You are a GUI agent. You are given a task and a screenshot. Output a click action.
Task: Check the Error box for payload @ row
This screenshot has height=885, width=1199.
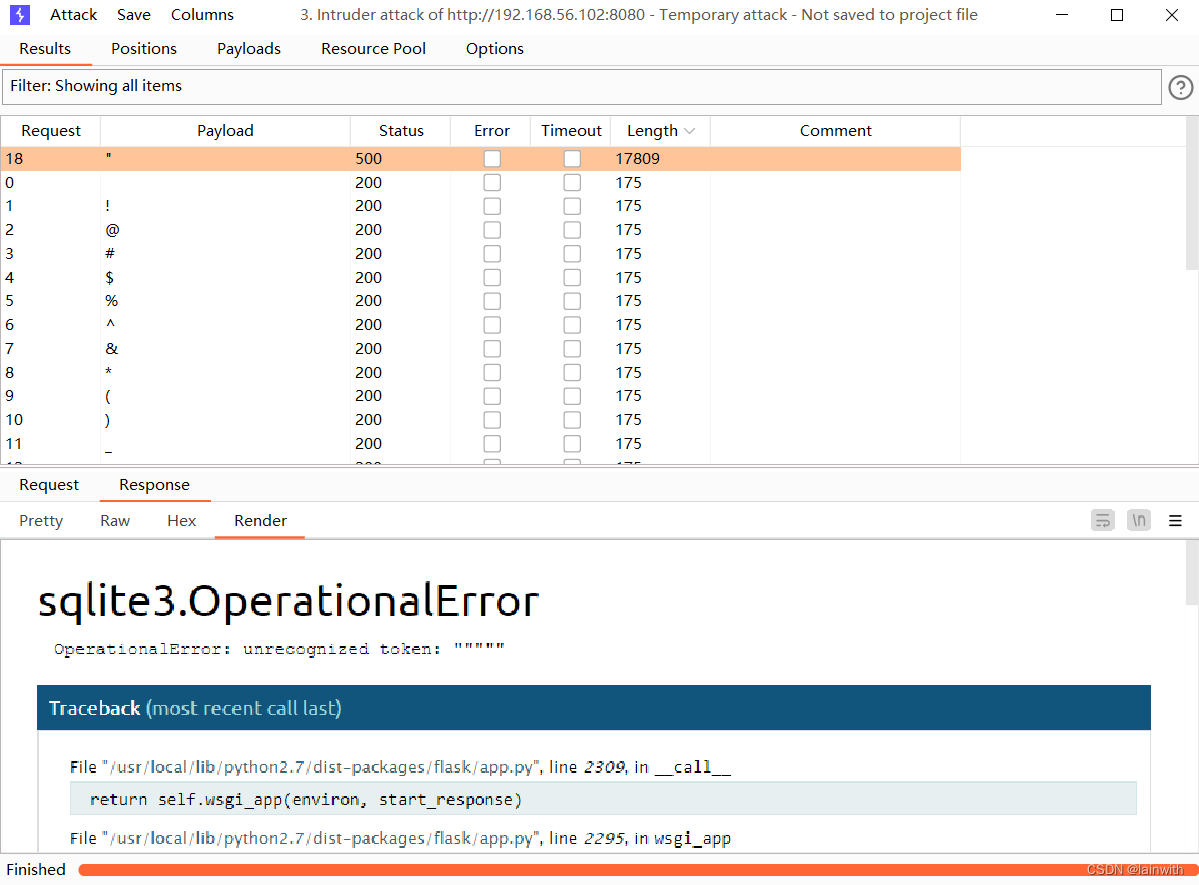pyautogui.click(x=492, y=230)
